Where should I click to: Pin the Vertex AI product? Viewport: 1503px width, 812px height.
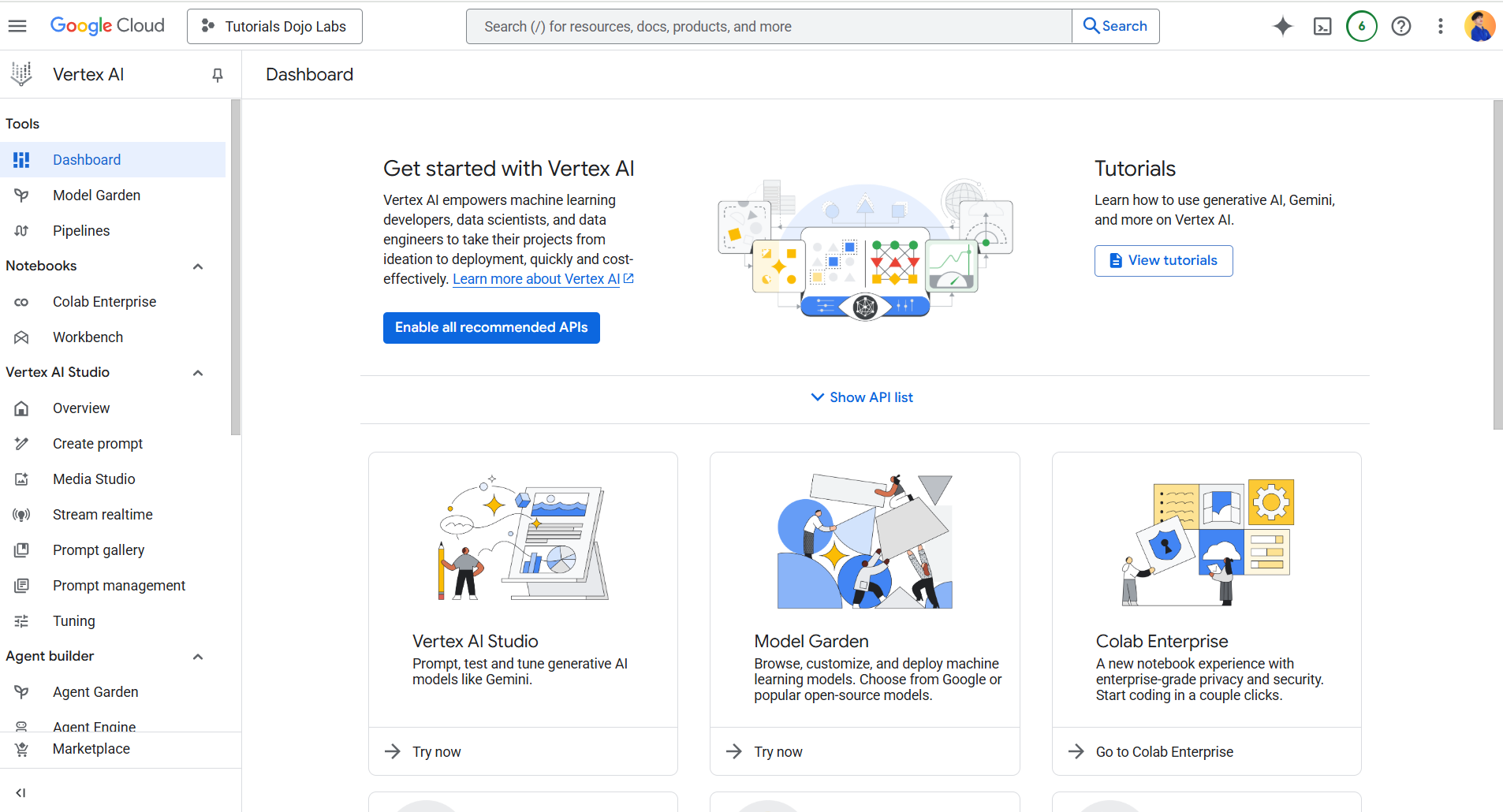tap(218, 75)
